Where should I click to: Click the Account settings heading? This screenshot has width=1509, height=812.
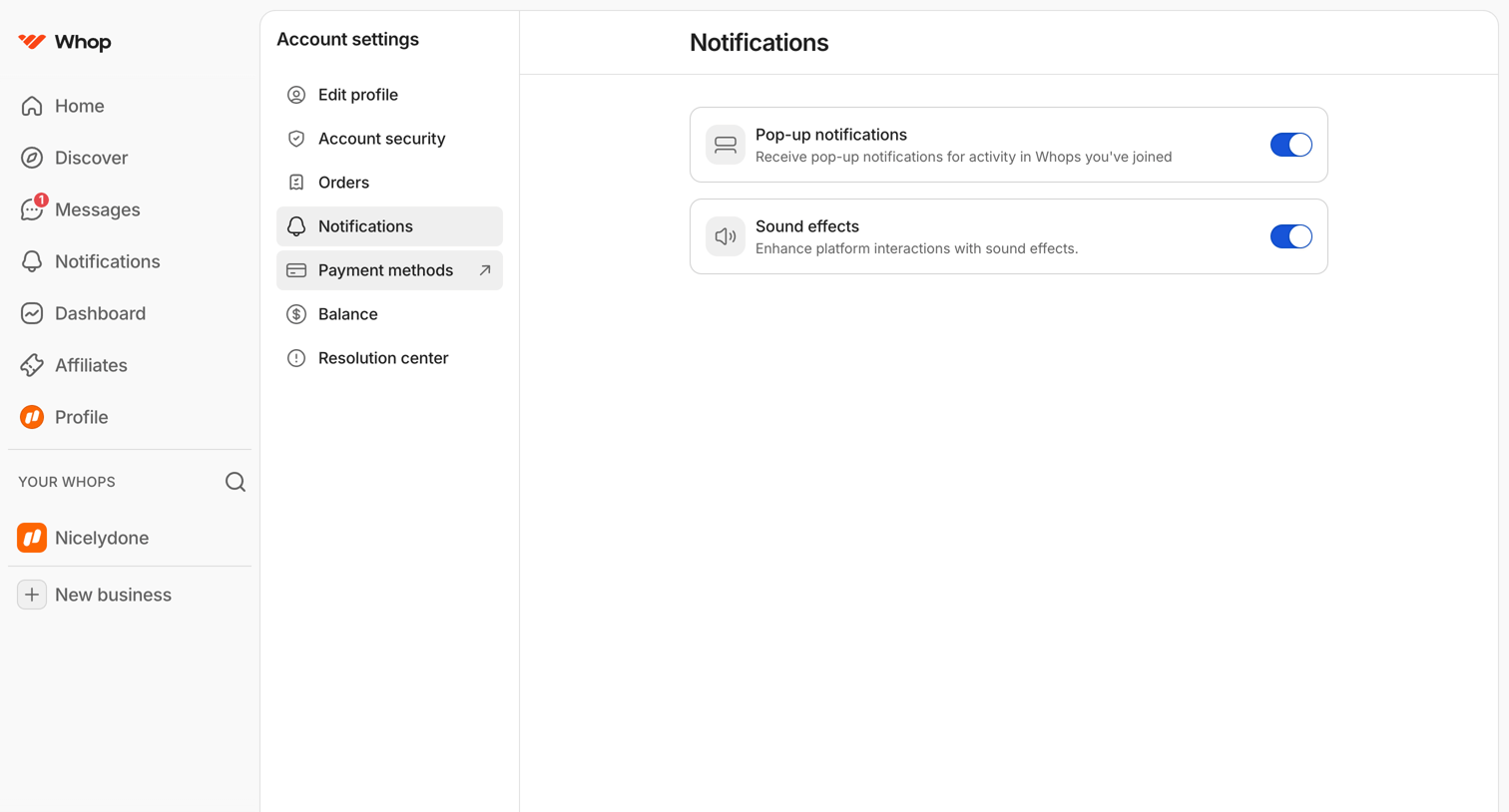pyautogui.click(x=347, y=39)
